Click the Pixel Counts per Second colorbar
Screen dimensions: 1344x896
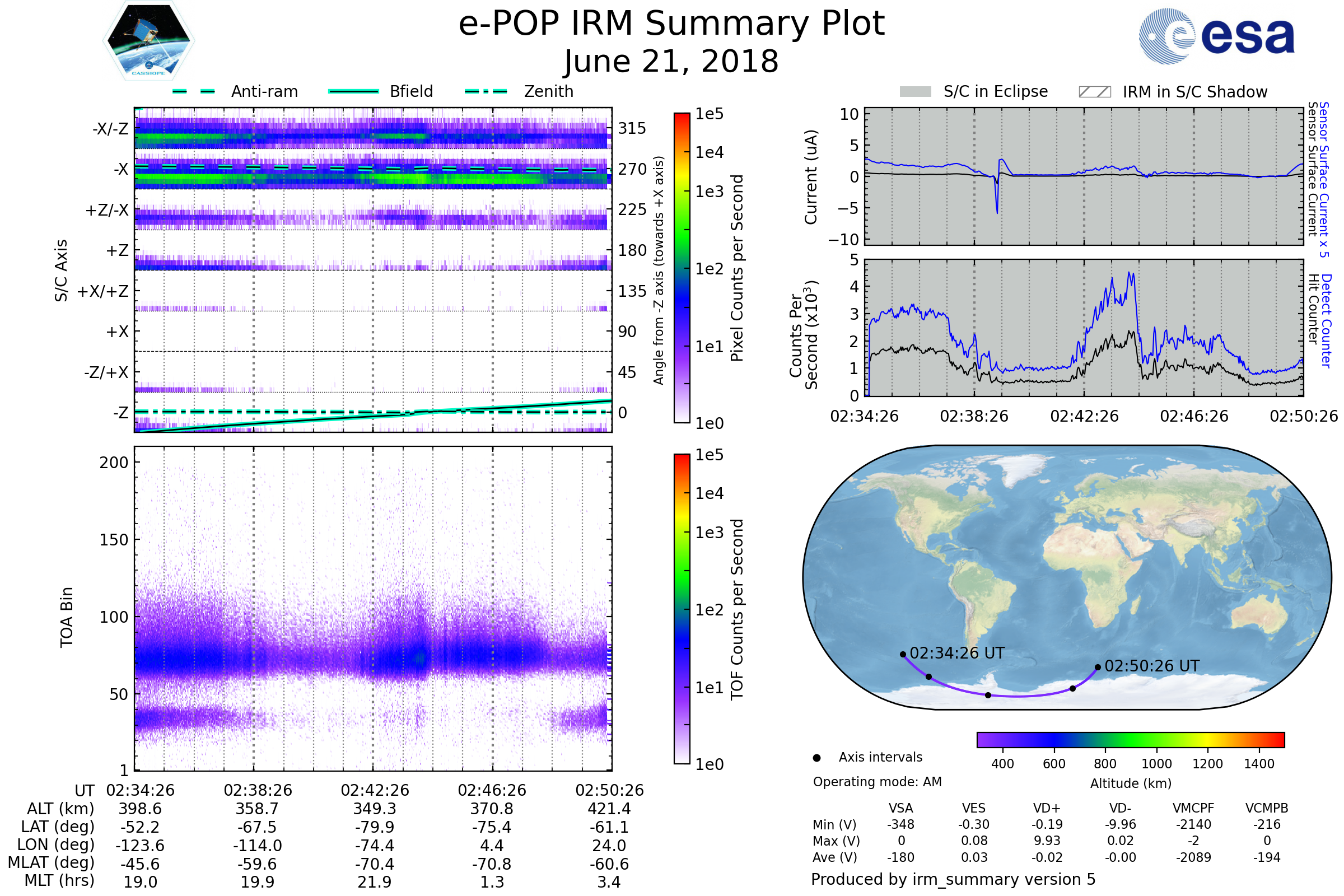[682, 268]
